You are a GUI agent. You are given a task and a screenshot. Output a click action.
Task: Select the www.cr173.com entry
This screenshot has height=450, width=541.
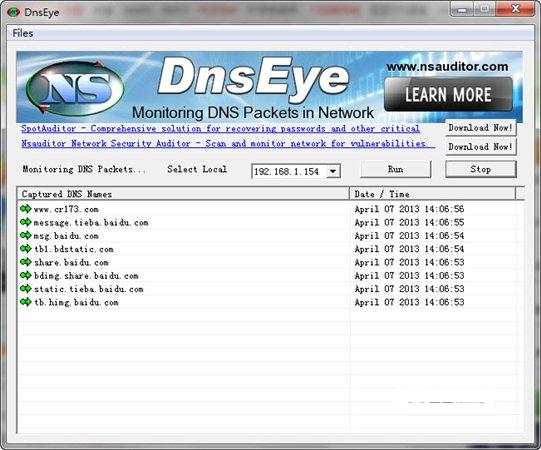point(66,209)
